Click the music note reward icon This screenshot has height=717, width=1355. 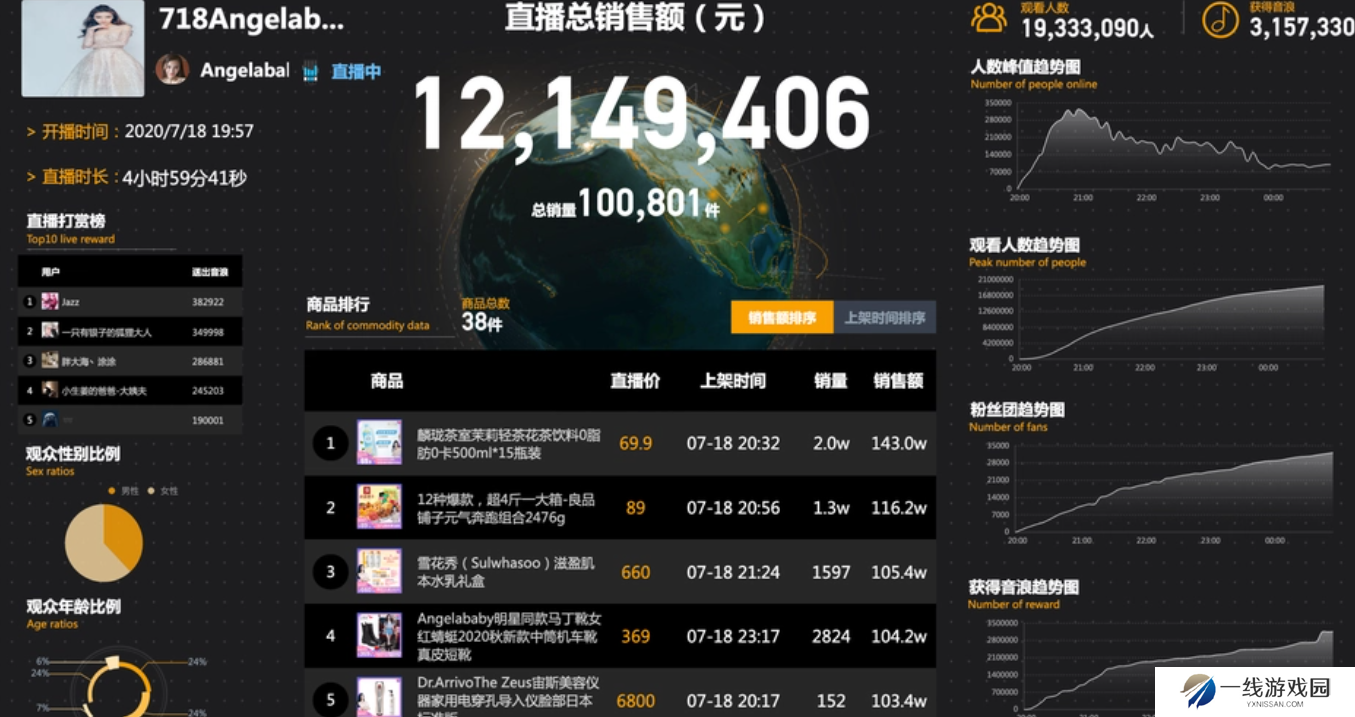[x=1220, y=19]
